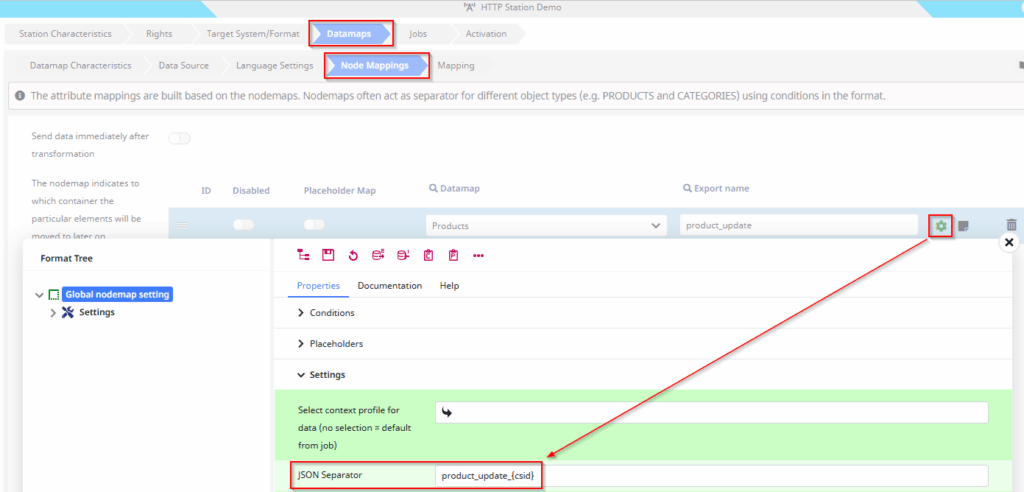Toggle Placeholder Map switch for Products row
This screenshot has width=1024, height=492.
(x=314, y=225)
